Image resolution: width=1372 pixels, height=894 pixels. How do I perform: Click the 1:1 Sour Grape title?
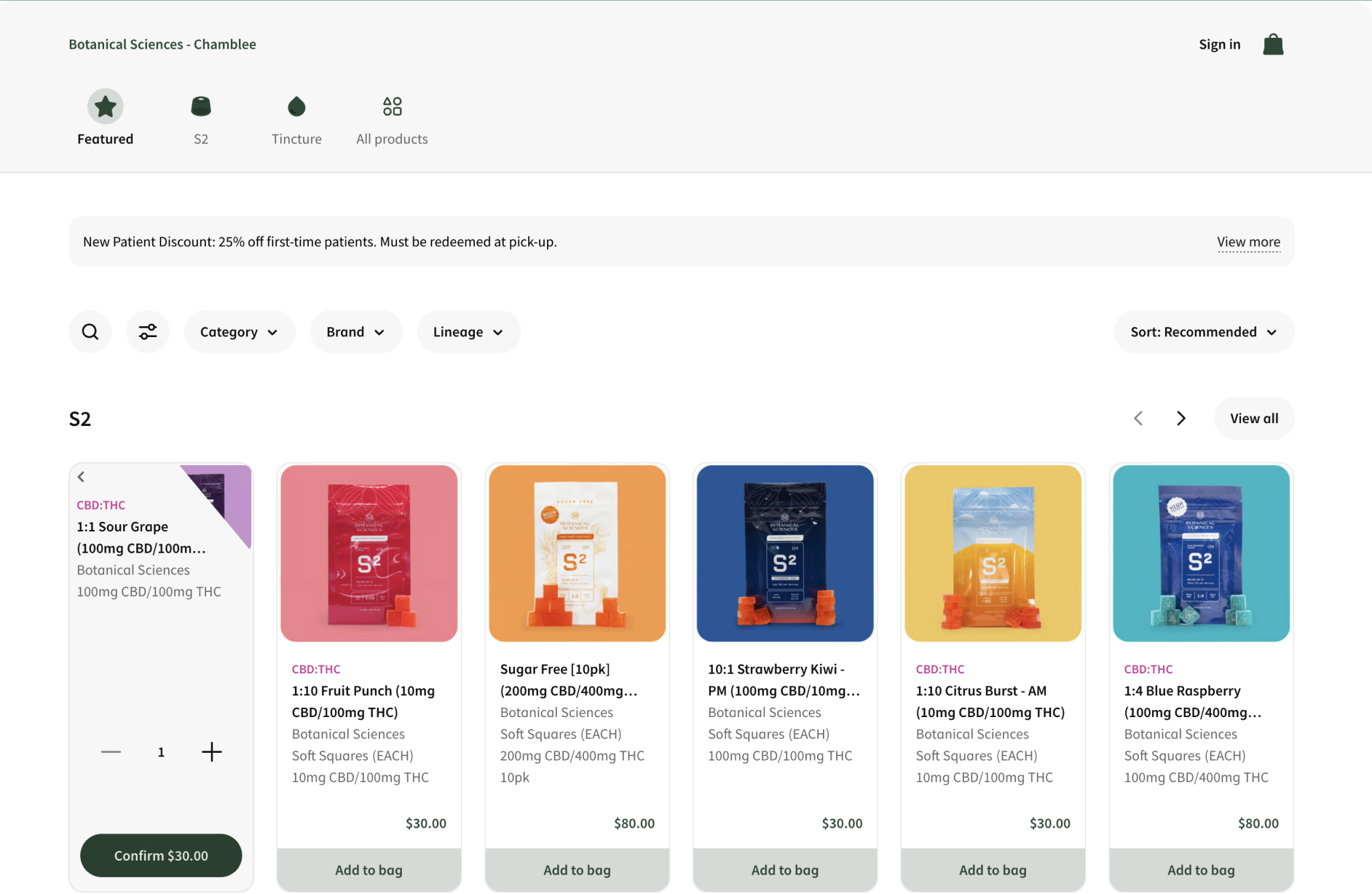[x=141, y=537]
